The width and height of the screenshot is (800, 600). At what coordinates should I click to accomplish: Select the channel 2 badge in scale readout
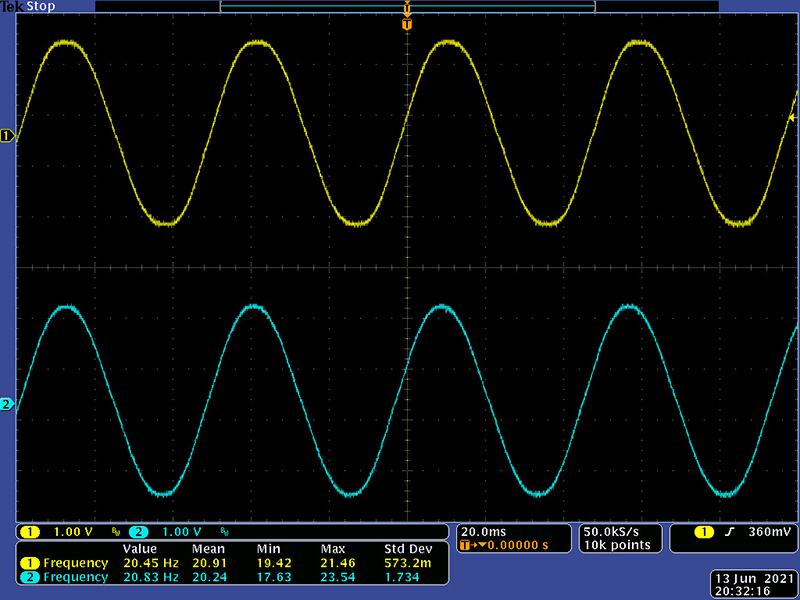(x=138, y=531)
